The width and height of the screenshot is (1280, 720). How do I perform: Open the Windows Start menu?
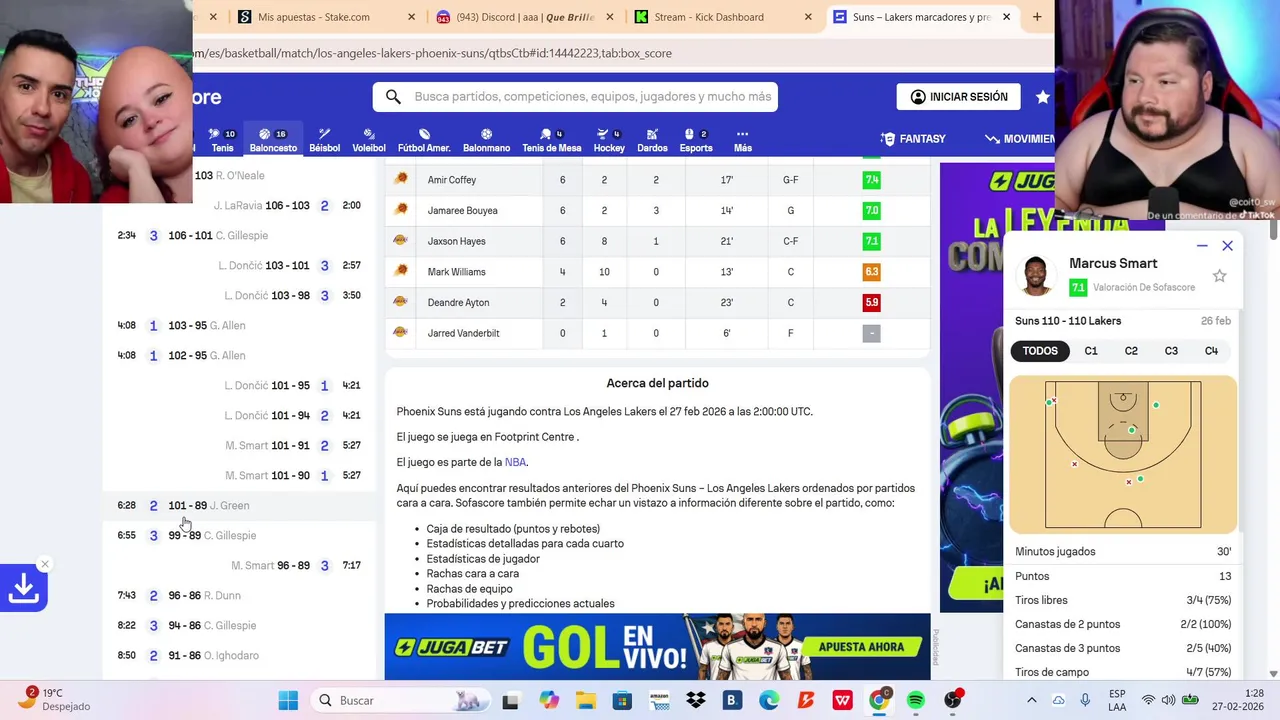click(288, 700)
